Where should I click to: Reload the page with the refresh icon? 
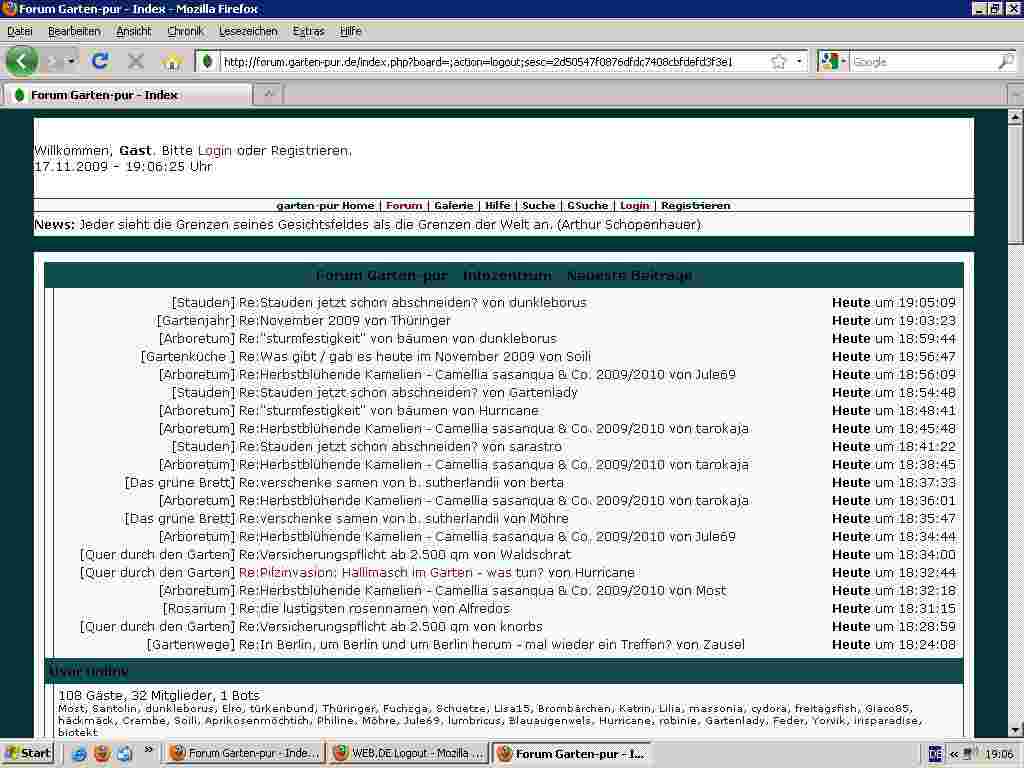(100, 61)
